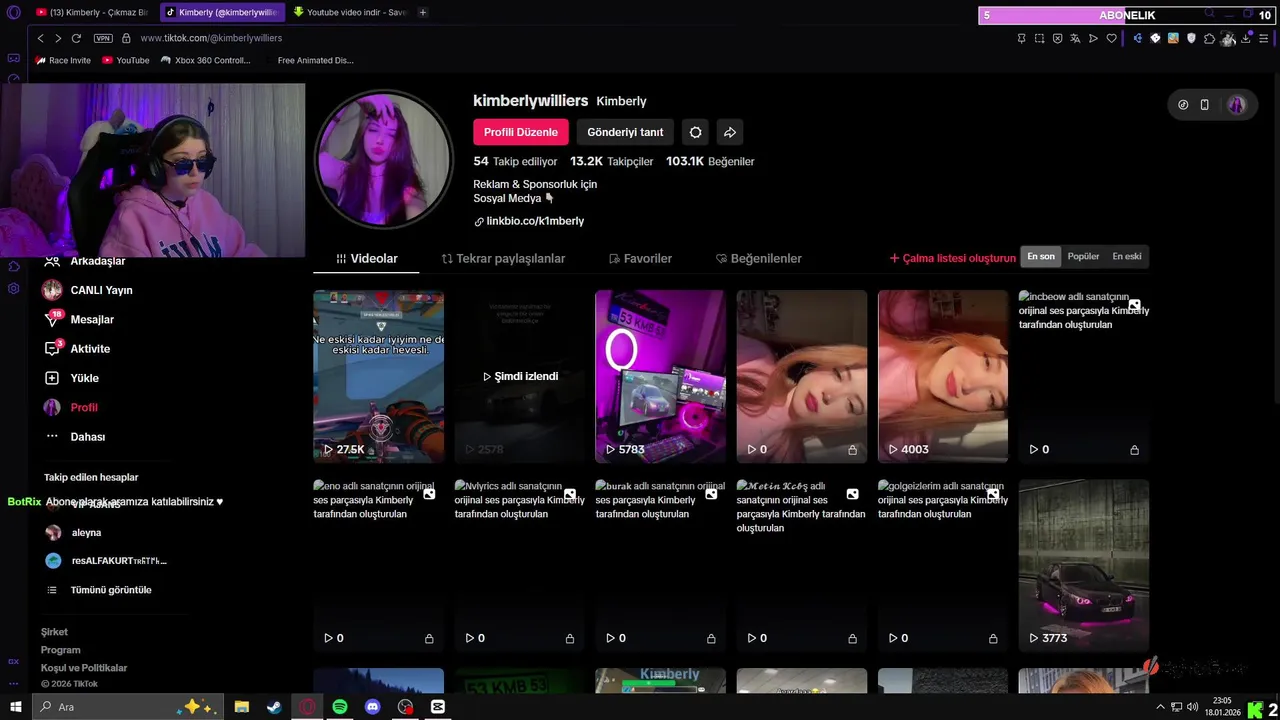This screenshot has width=1280, height=720.
Task: Click Koşul ve Politikalar footer link
Action: tap(84, 668)
